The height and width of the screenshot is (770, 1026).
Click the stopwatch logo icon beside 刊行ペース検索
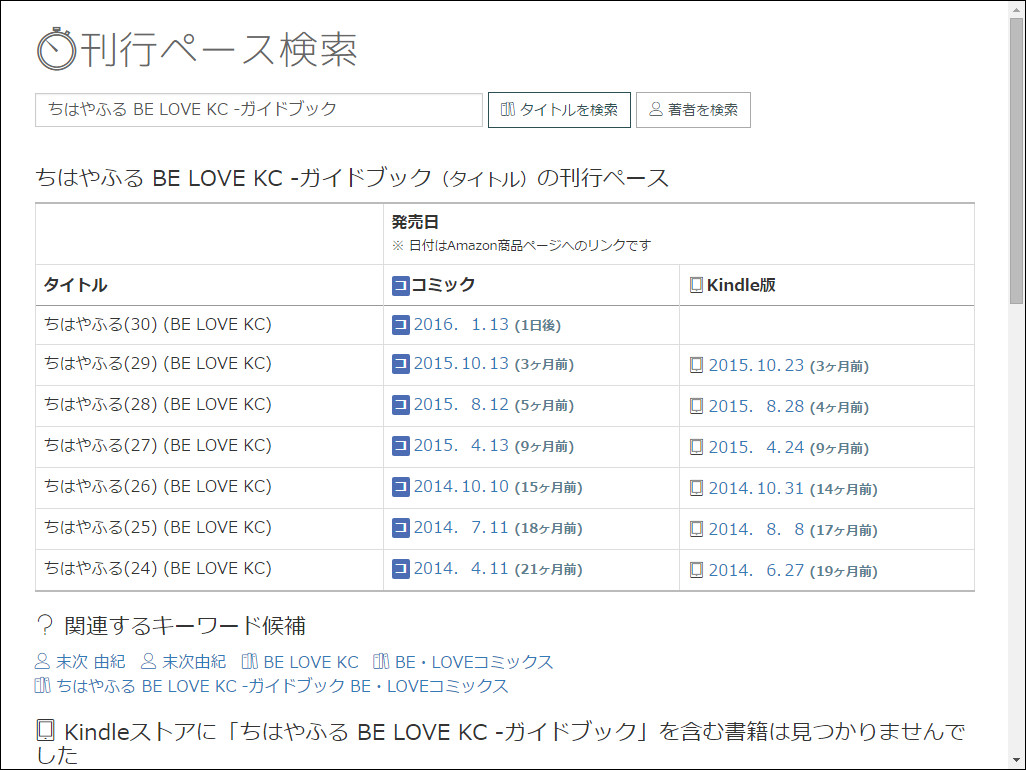tap(56, 49)
